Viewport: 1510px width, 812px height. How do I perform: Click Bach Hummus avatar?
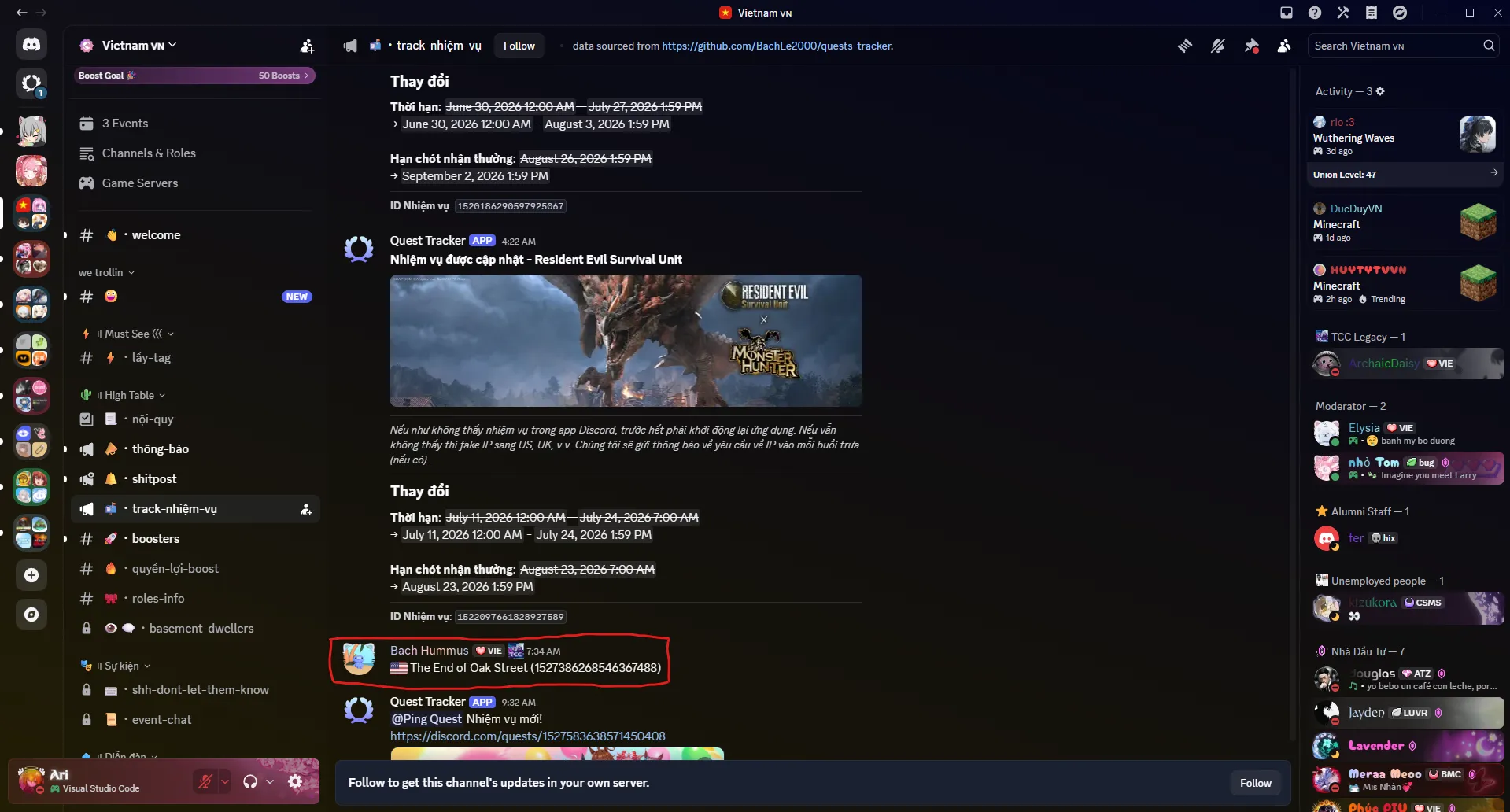(359, 659)
